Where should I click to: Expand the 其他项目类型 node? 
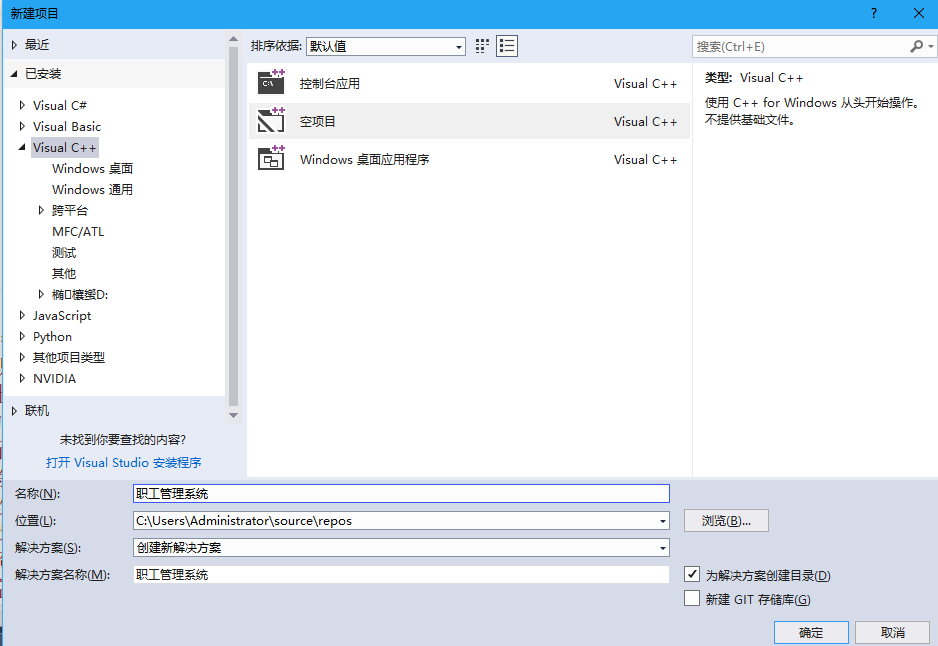(x=22, y=357)
